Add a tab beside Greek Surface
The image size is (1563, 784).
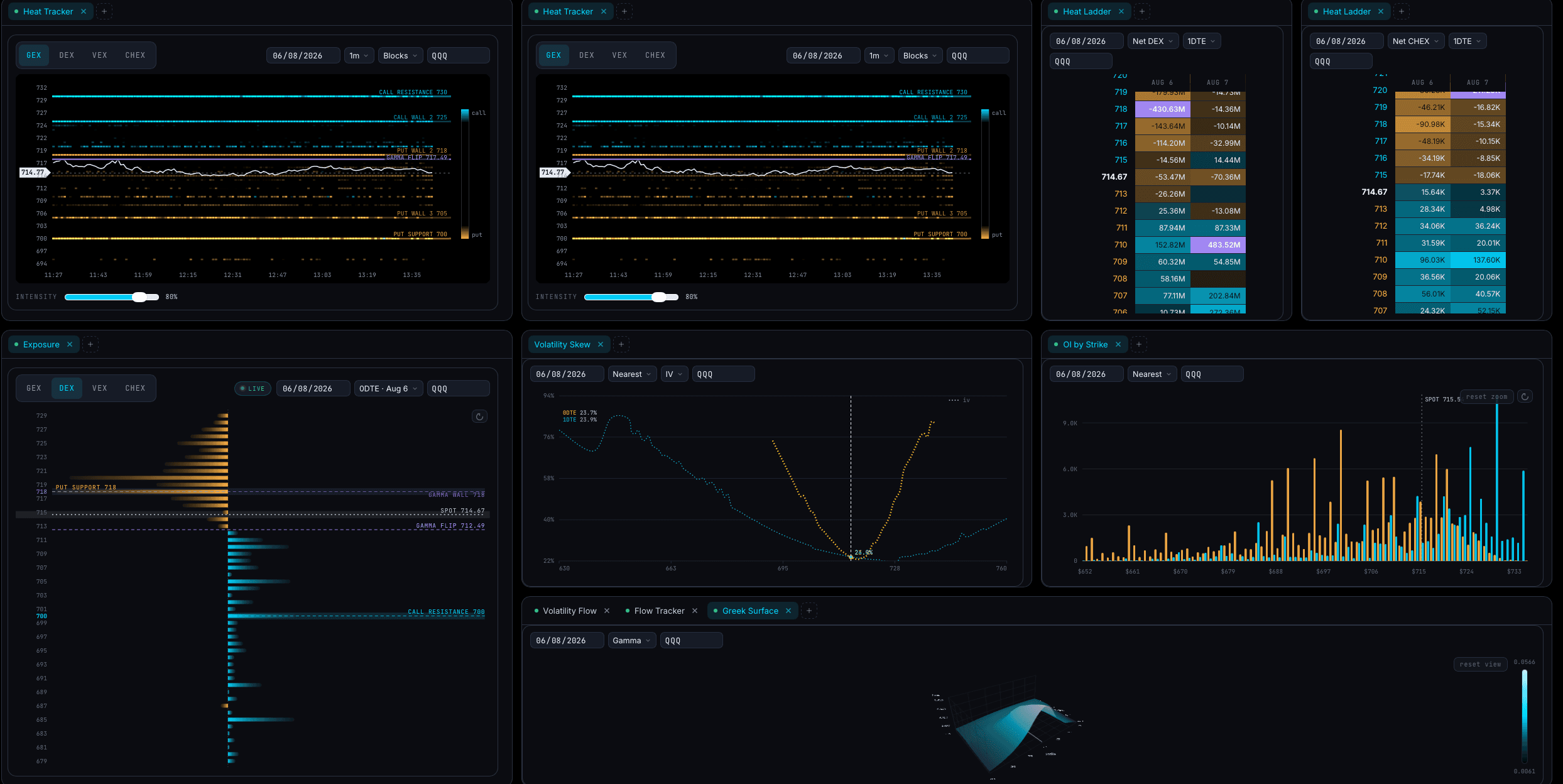[809, 611]
